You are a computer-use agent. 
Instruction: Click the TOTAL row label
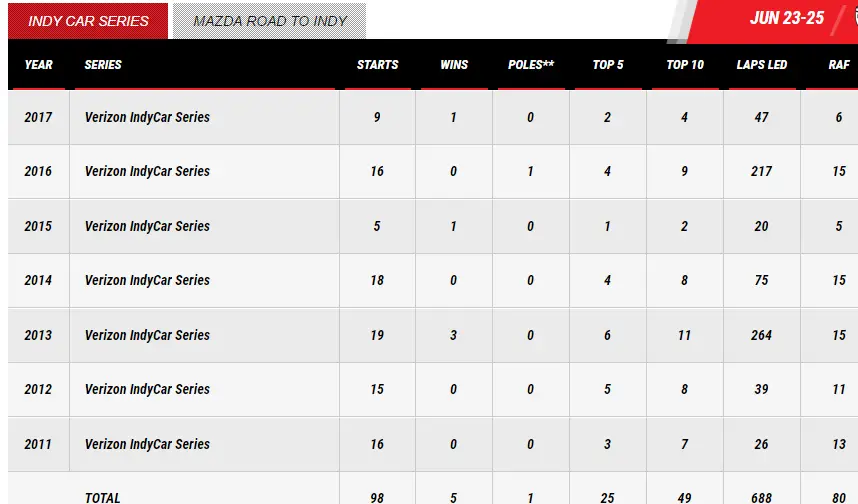(102, 497)
